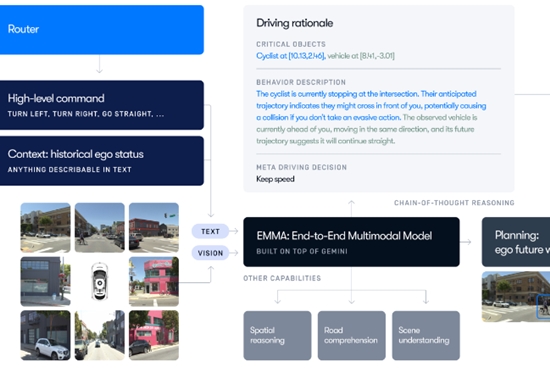Click the blue Router box
The width and height of the screenshot is (550, 378).
coord(102,29)
